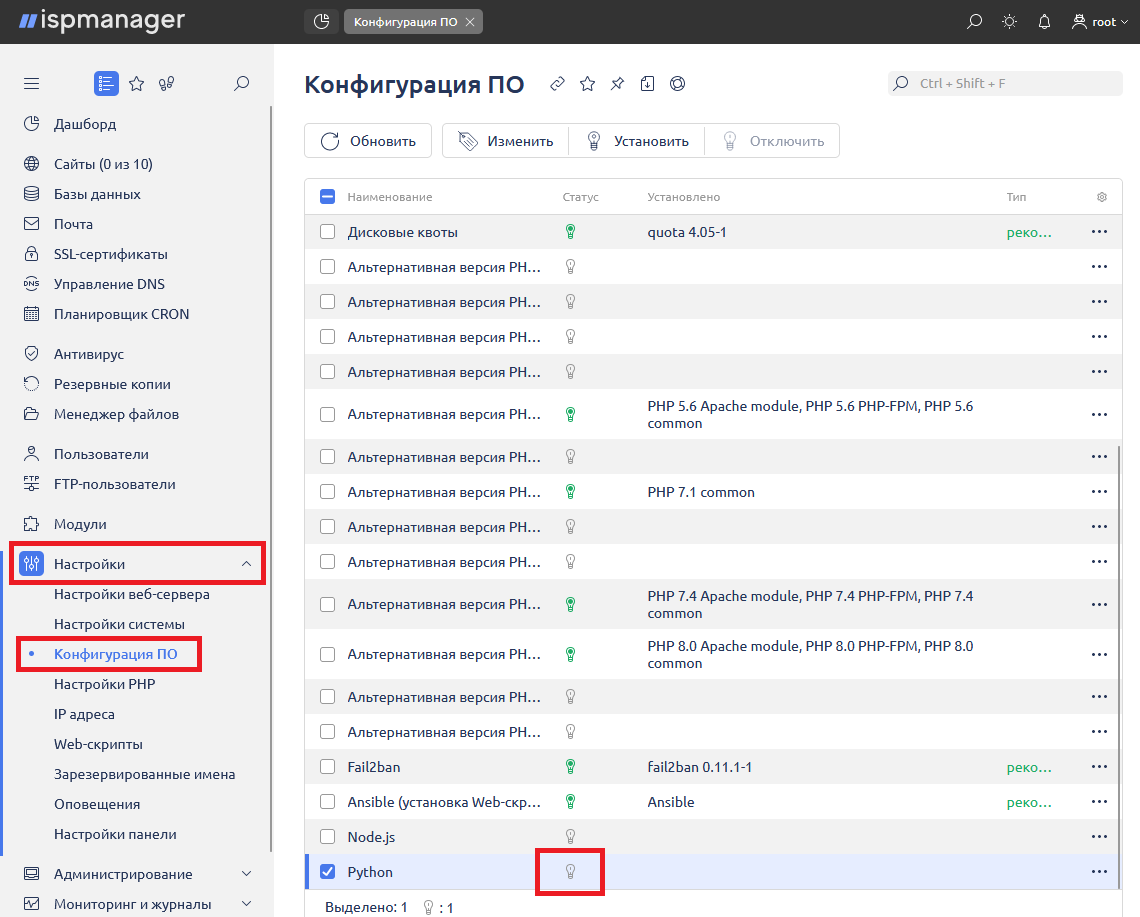The image size is (1140, 917).
Task: Click the hamburger menu icon in sidebar
Action: pos(31,84)
